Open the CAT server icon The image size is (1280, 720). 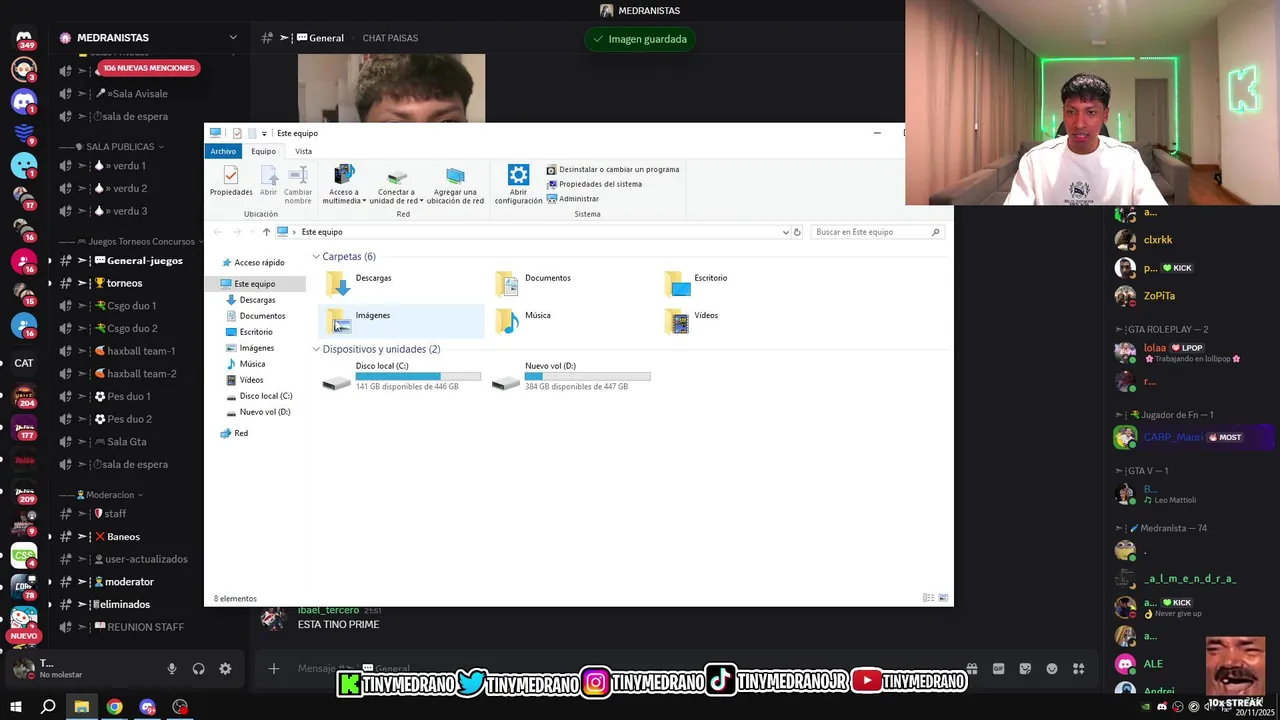point(24,363)
